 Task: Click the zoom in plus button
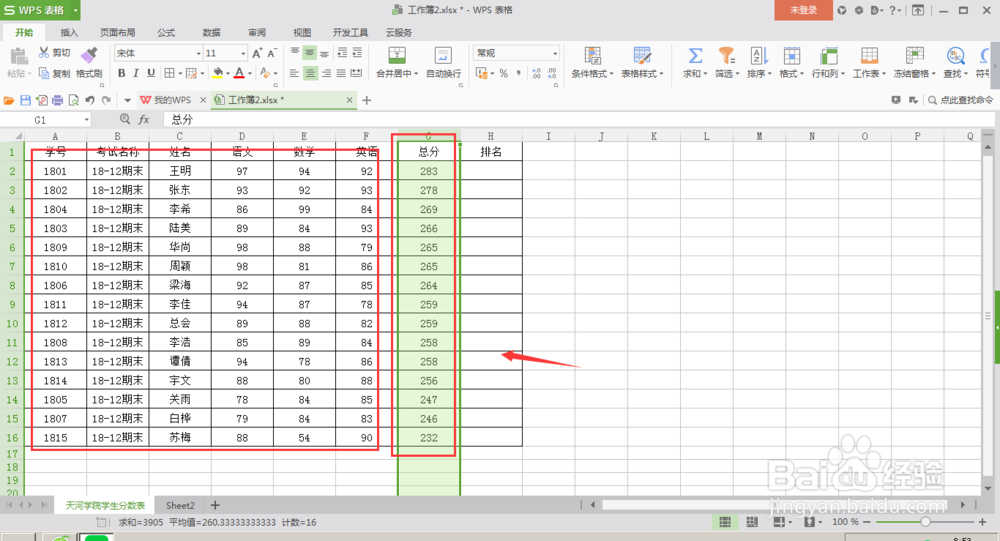coord(982,522)
